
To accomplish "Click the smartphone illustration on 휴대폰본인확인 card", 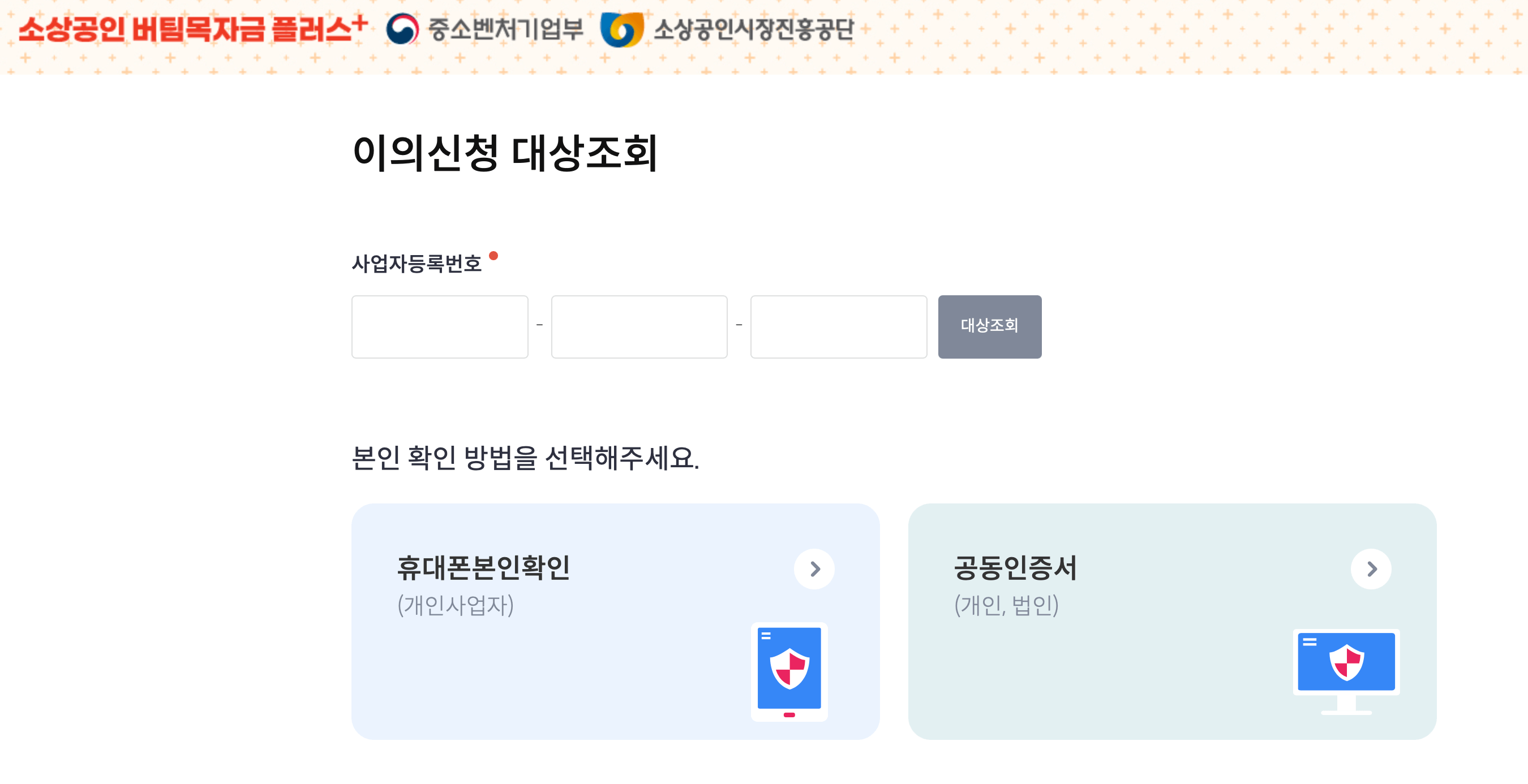I will [x=789, y=671].
